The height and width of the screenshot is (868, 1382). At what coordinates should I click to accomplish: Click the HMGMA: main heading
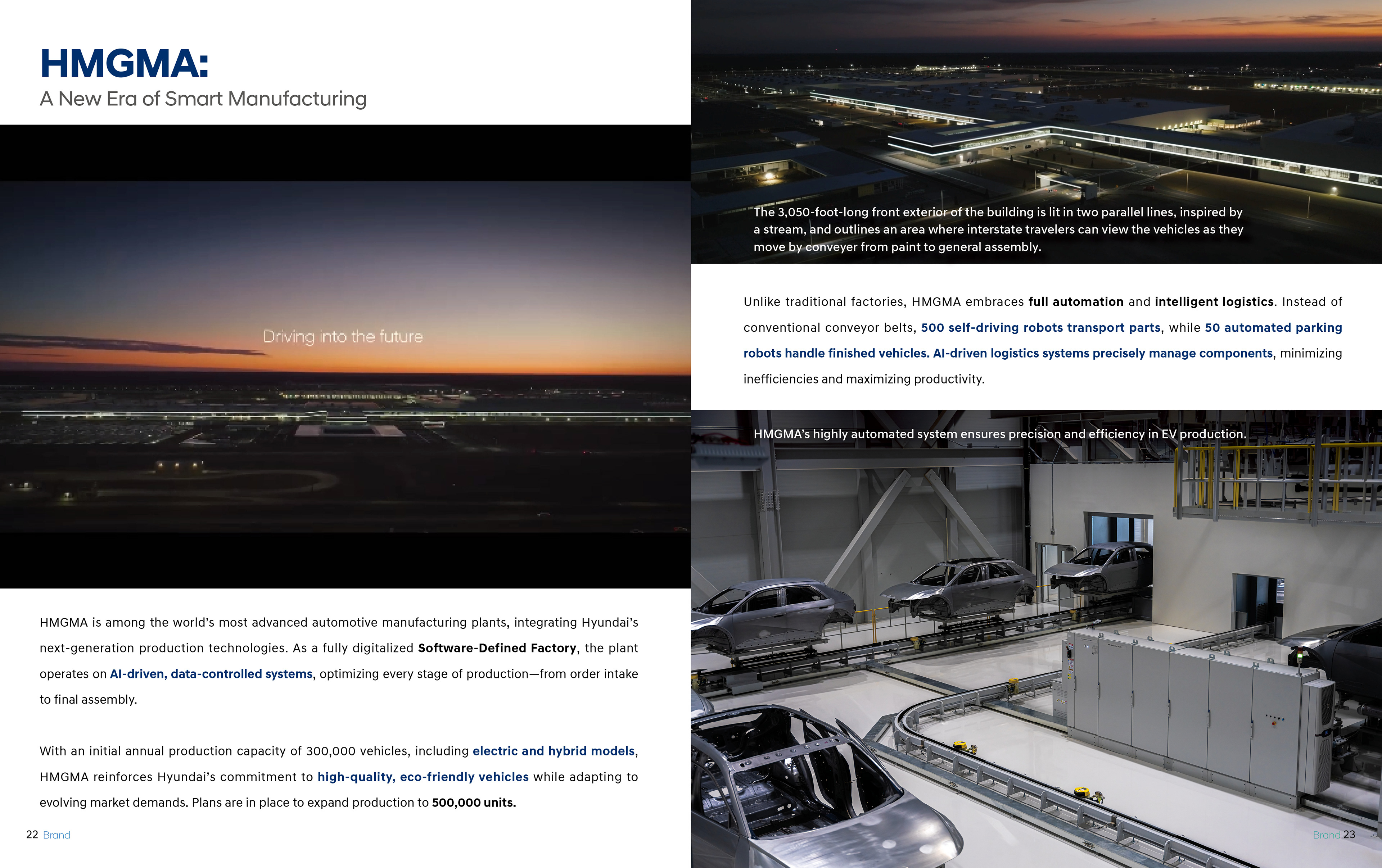125,63
